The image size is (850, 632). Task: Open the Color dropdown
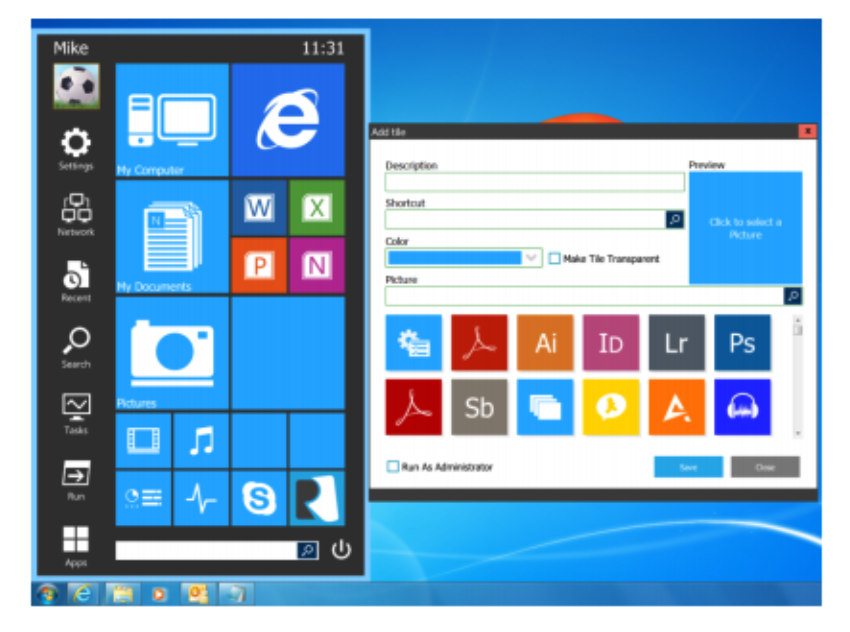click(531, 258)
